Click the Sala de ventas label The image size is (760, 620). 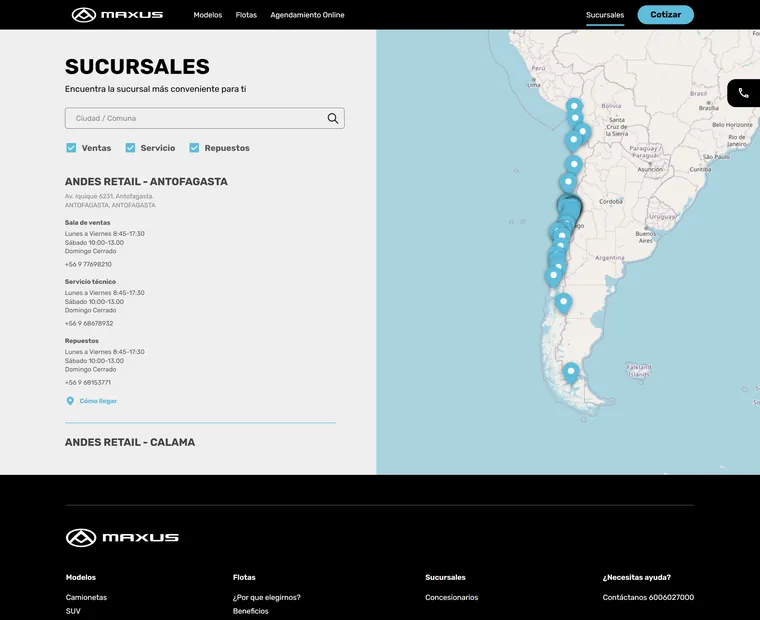[x=88, y=223]
